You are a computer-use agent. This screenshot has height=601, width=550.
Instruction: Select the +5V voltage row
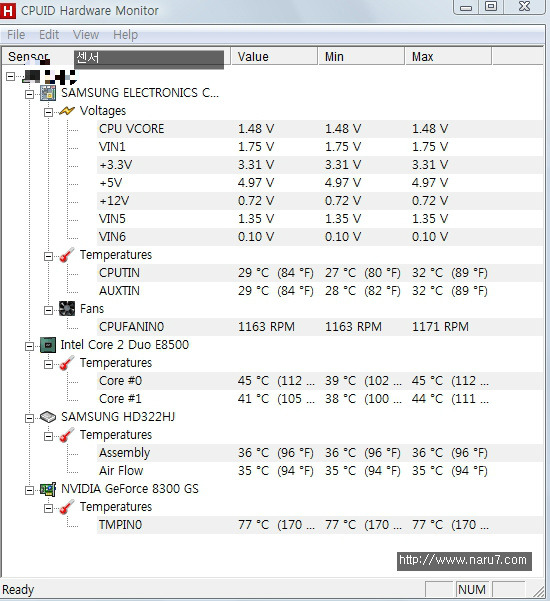click(x=320, y=183)
